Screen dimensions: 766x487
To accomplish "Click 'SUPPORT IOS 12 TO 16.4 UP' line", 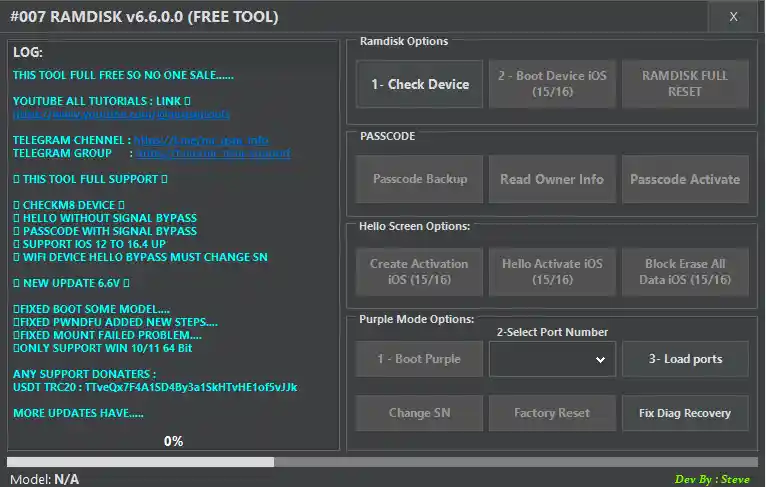I will [89, 244].
